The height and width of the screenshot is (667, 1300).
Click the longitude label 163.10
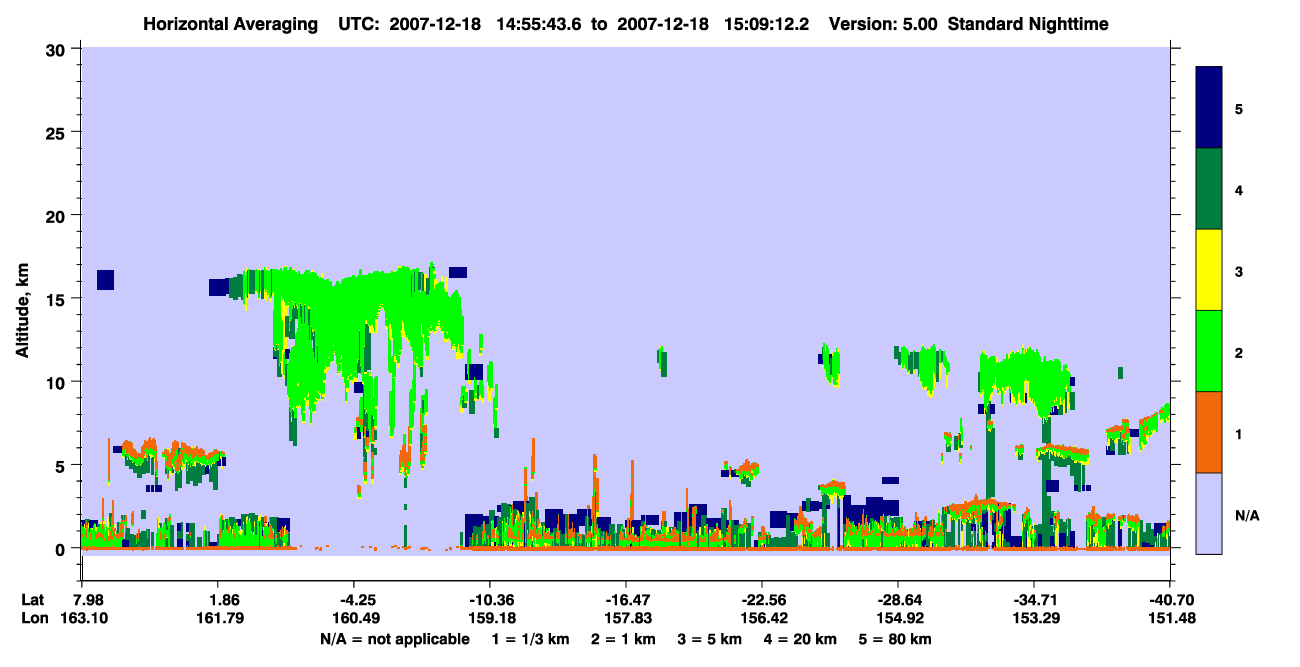point(84,618)
